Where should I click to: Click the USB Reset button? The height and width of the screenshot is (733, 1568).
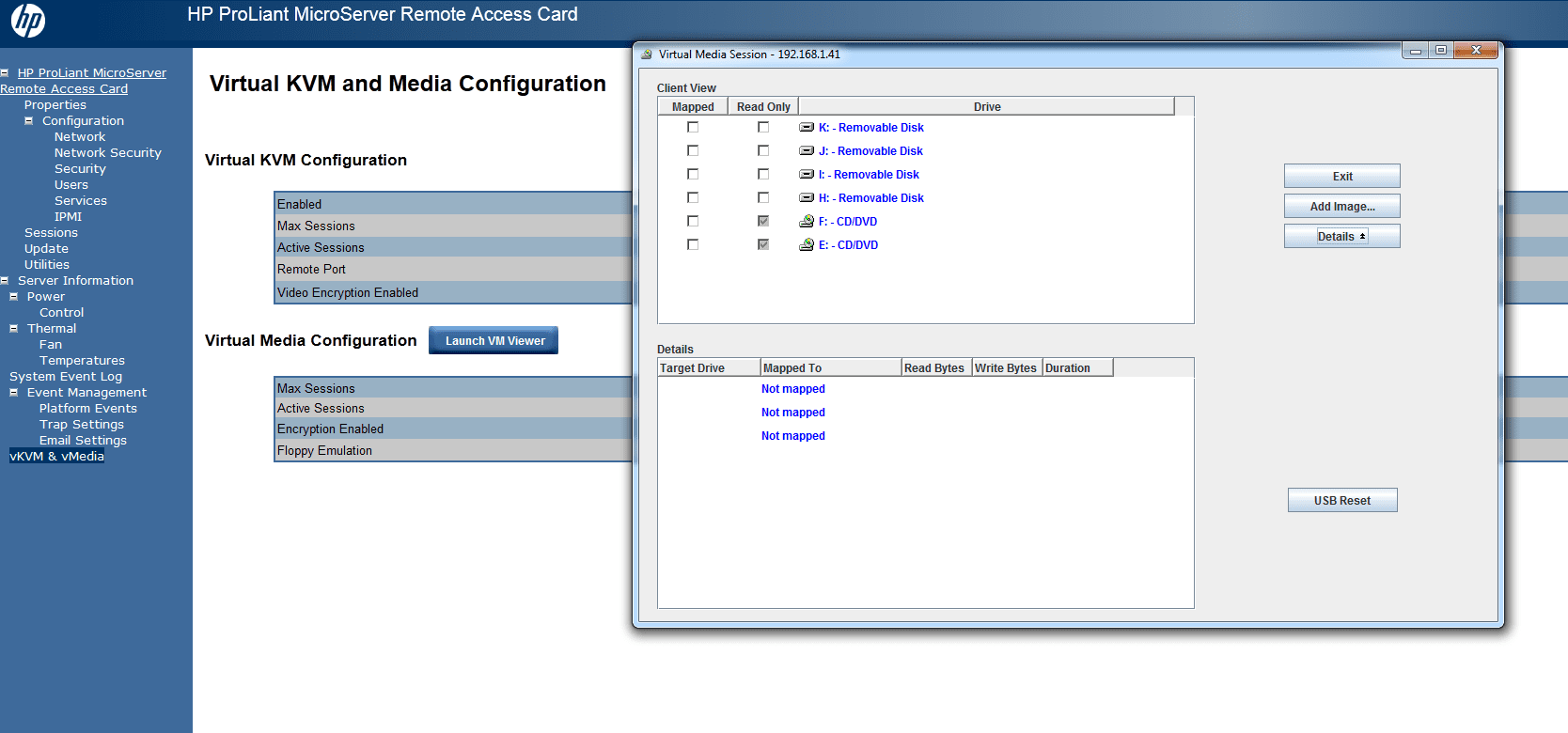(1342, 500)
